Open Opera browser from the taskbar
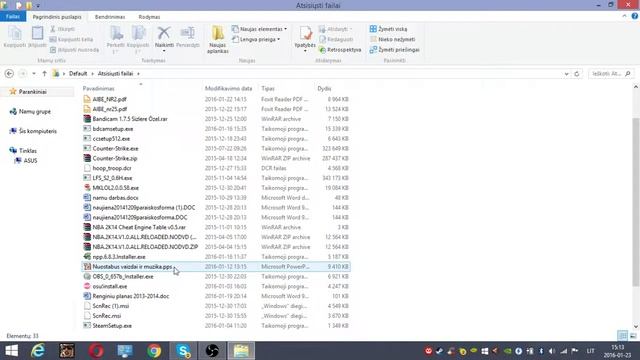The width and height of the screenshot is (640, 360). click(x=96, y=351)
